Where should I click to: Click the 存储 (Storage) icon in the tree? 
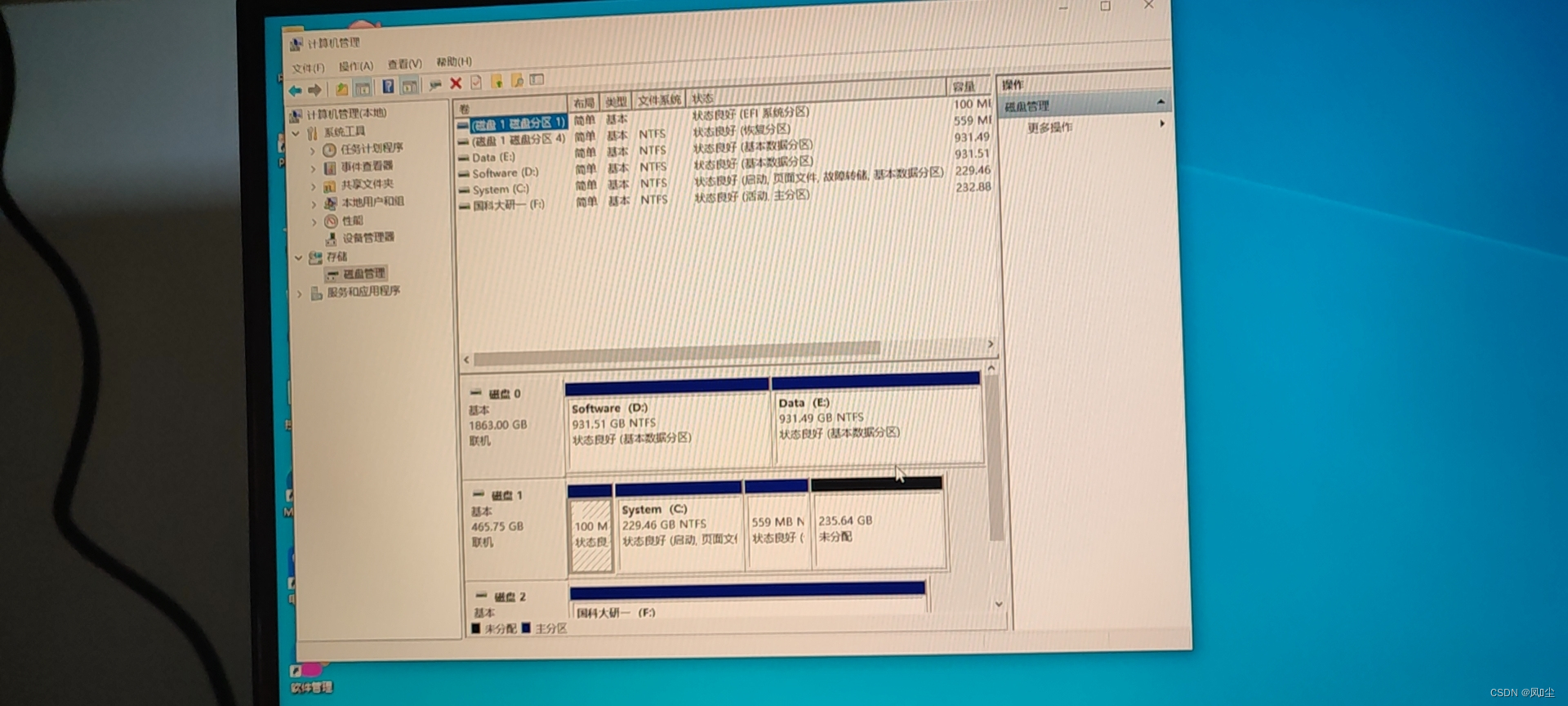coord(315,257)
